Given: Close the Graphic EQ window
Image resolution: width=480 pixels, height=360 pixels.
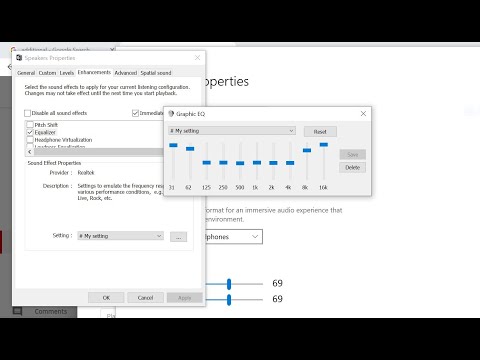Looking at the screenshot, I should point(363,114).
